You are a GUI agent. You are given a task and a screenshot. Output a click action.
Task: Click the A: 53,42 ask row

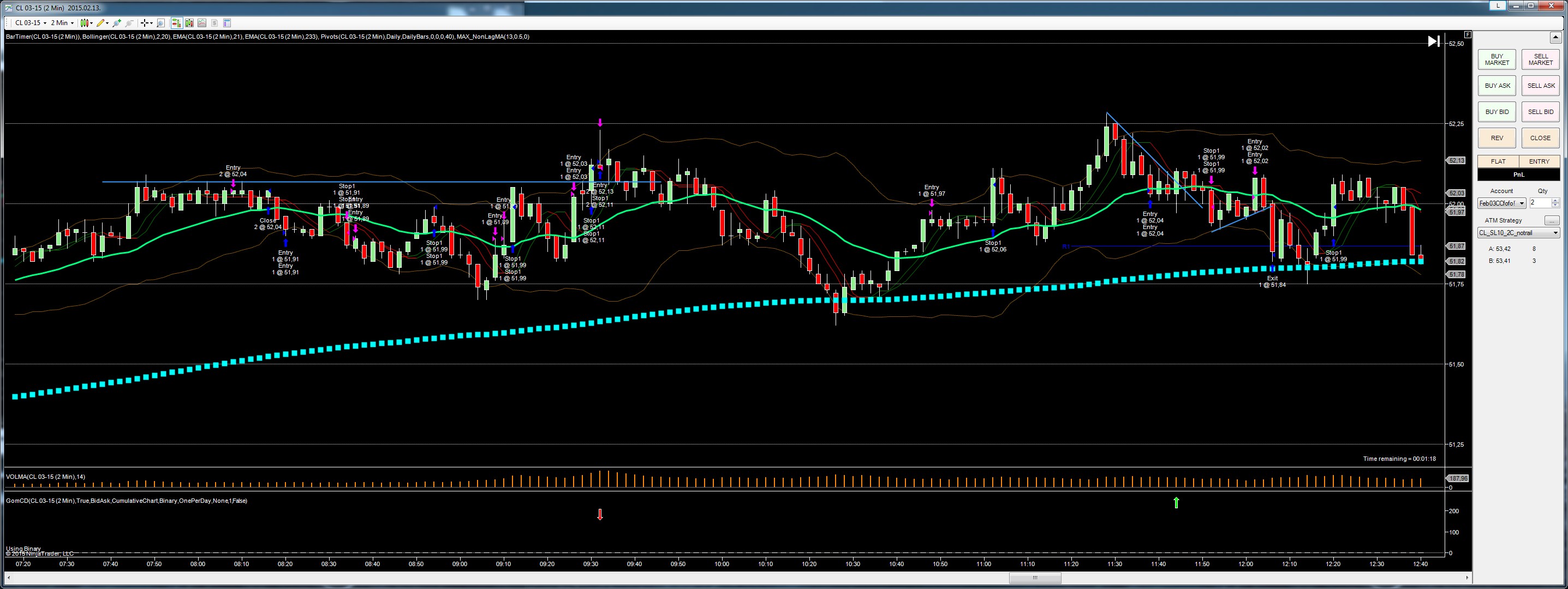tap(1513, 249)
